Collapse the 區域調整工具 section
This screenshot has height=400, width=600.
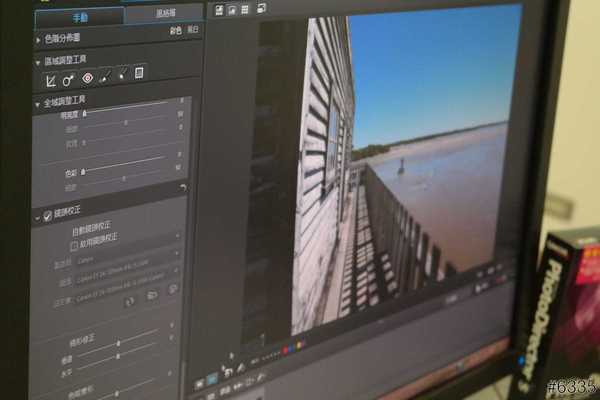37,61
